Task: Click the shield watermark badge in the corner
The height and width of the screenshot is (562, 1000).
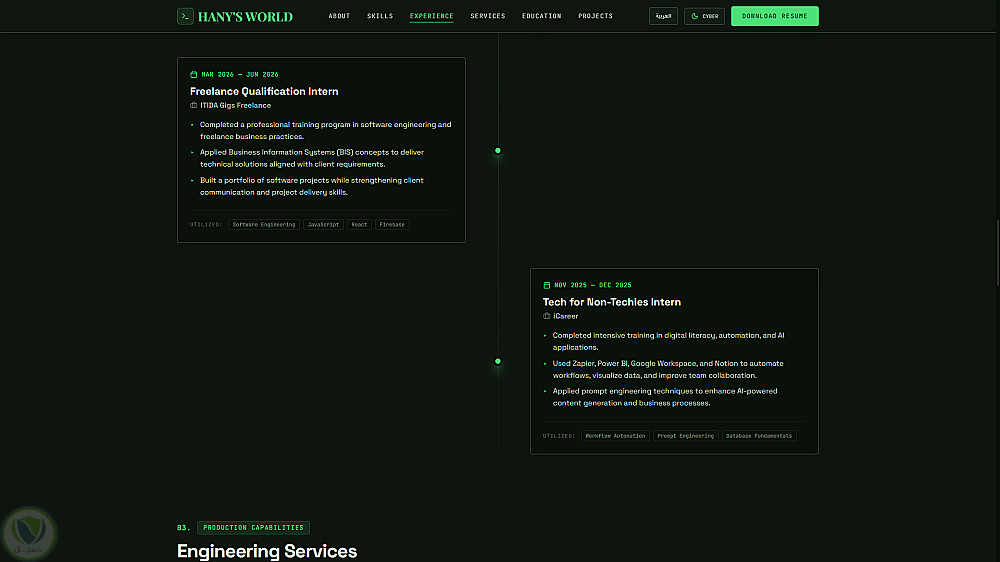Action: pyautogui.click(x=29, y=533)
